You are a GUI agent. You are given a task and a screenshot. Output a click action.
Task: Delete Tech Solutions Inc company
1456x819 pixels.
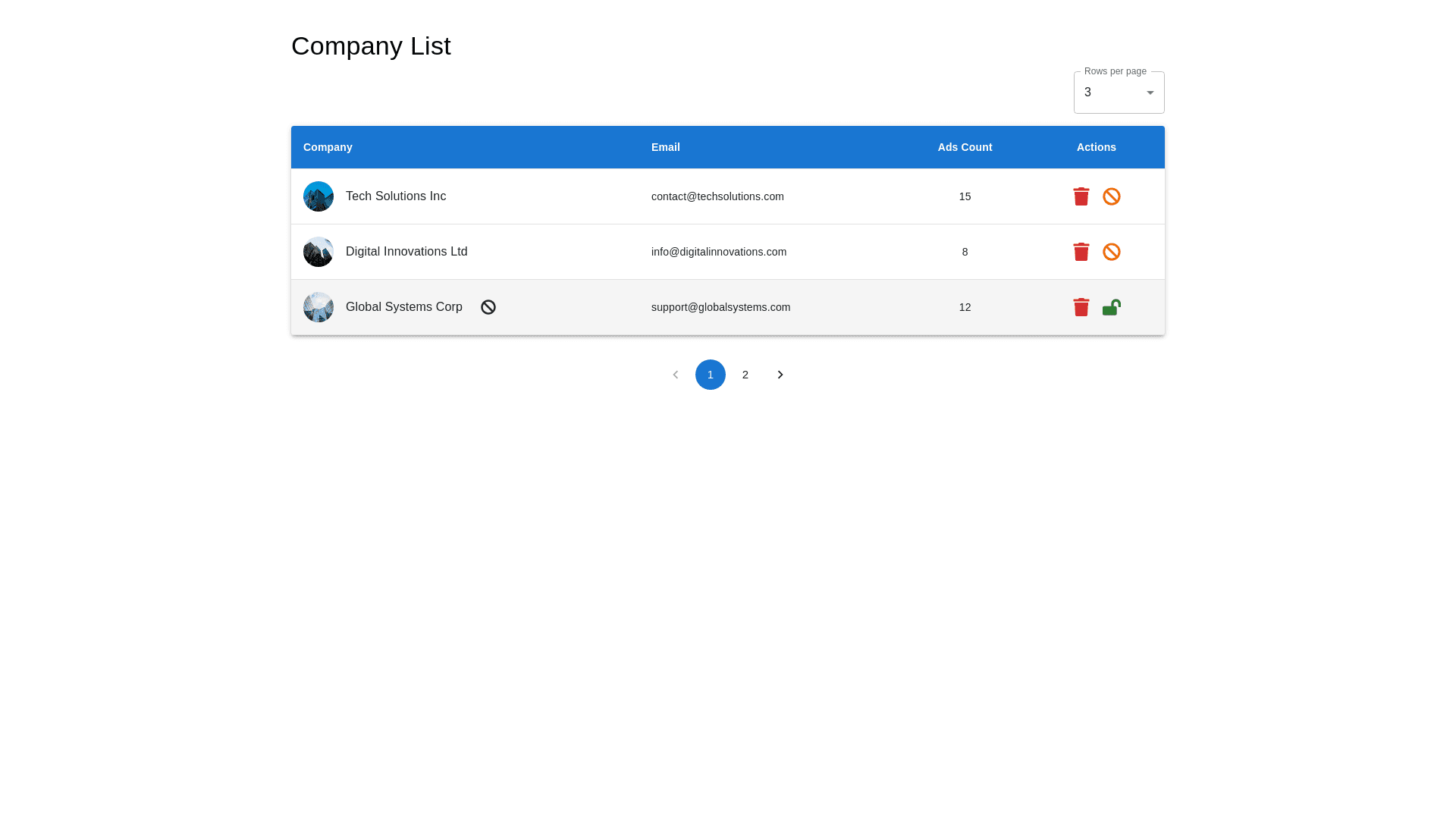click(1081, 196)
